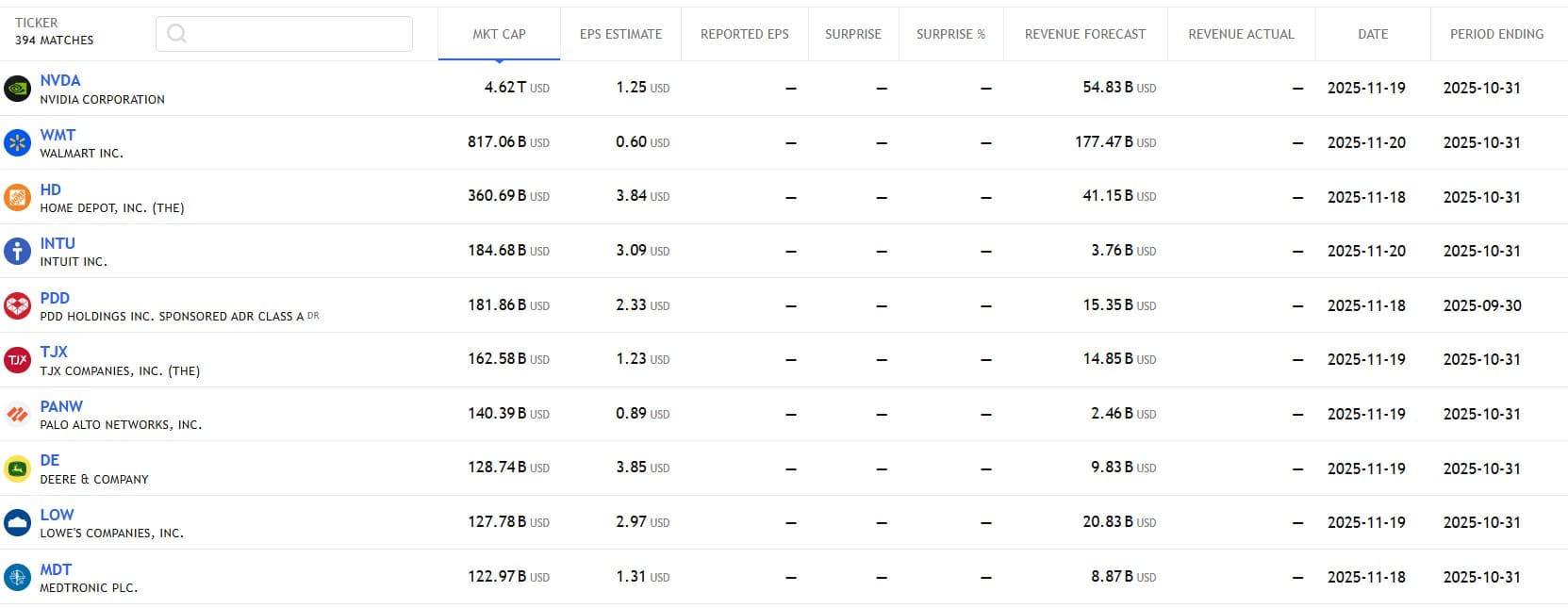The width and height of the screenshot is (1568, 608).
Task: Click the Walmart spark logo icon
Action: coord(17,143)
